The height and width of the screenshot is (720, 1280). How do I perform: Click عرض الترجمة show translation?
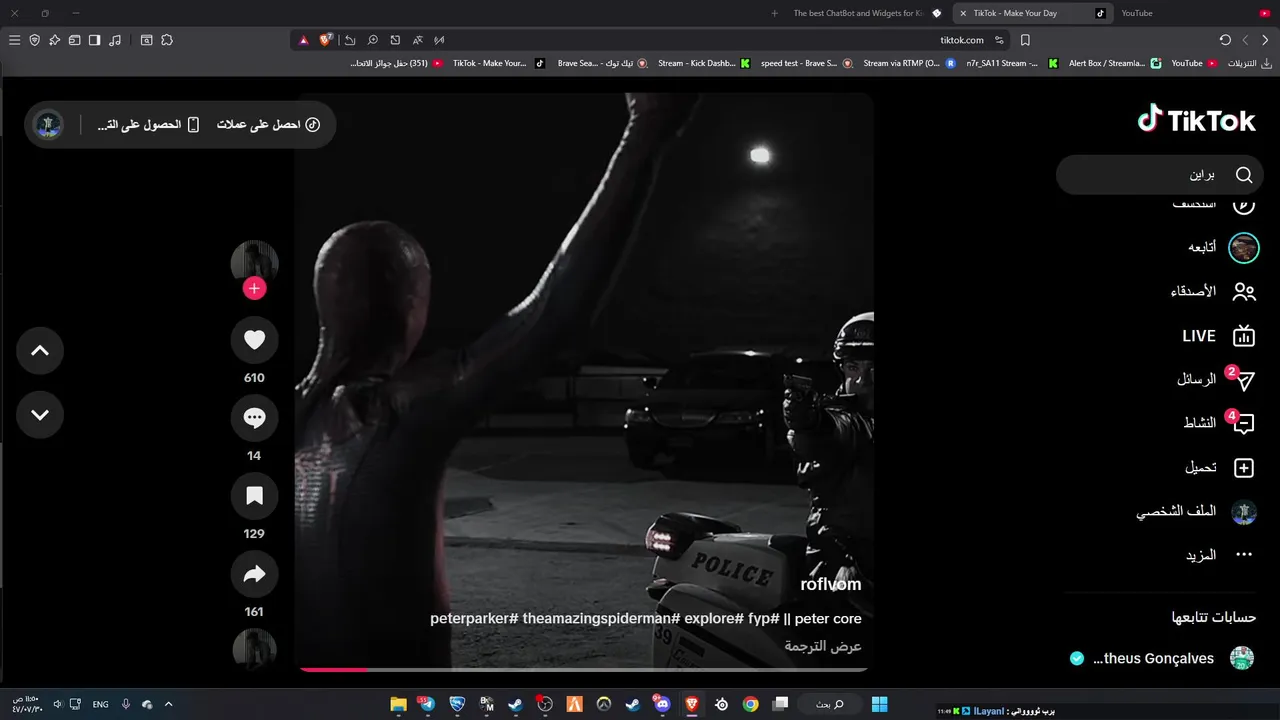coord(823,646)
